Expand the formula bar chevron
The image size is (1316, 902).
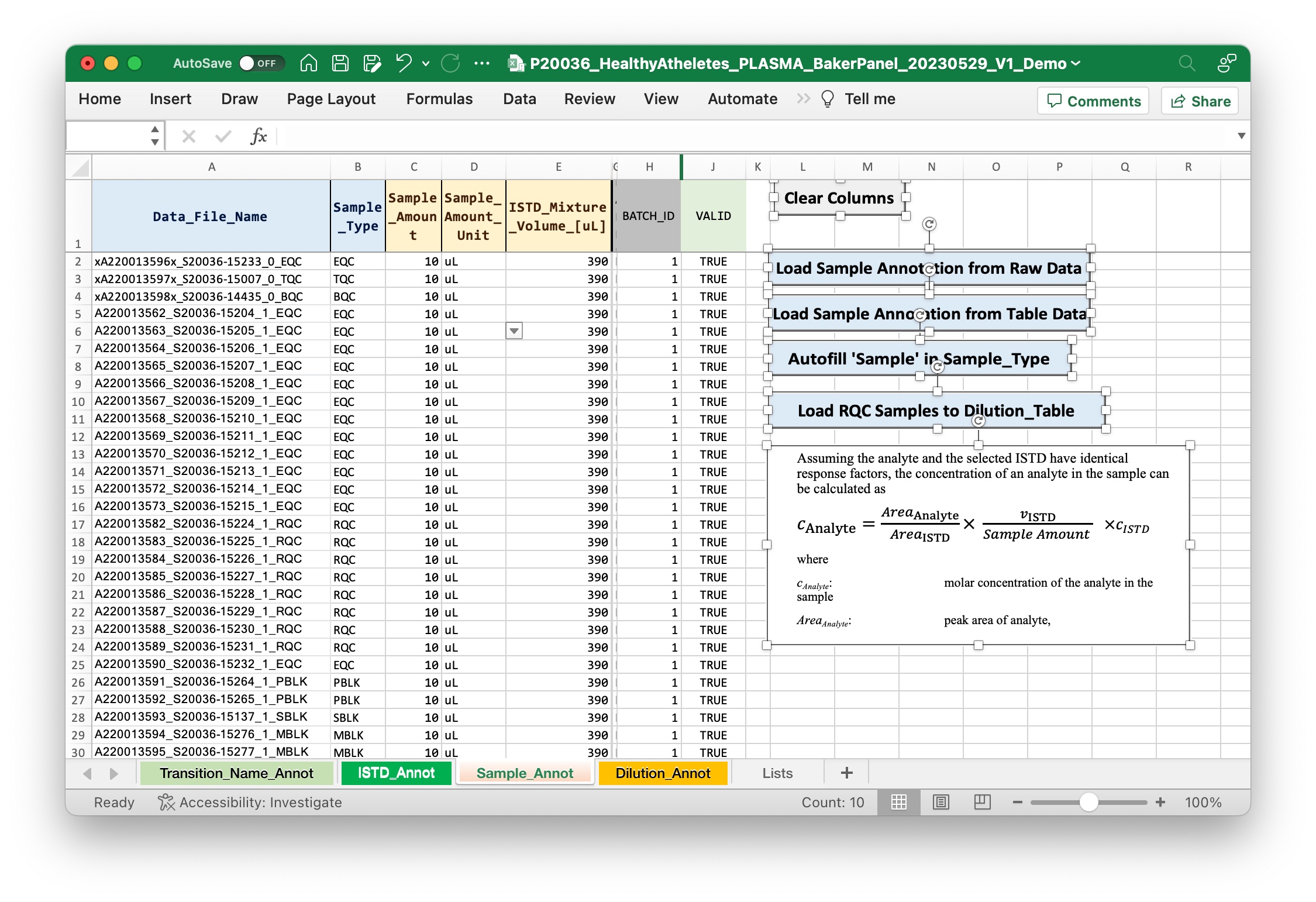click(x=1241, y=136)
